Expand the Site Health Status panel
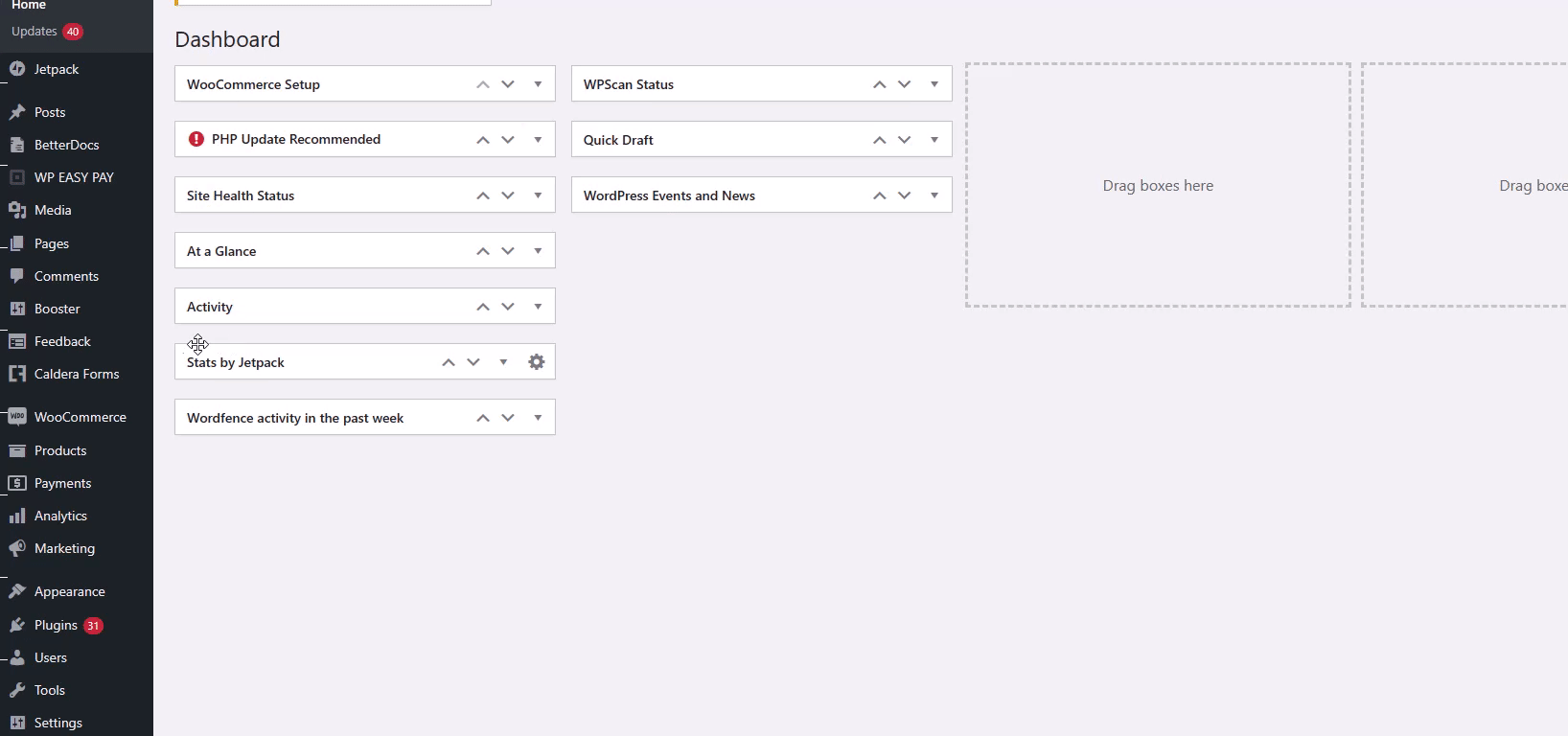 pyautogui.click(x=538, y=195)
